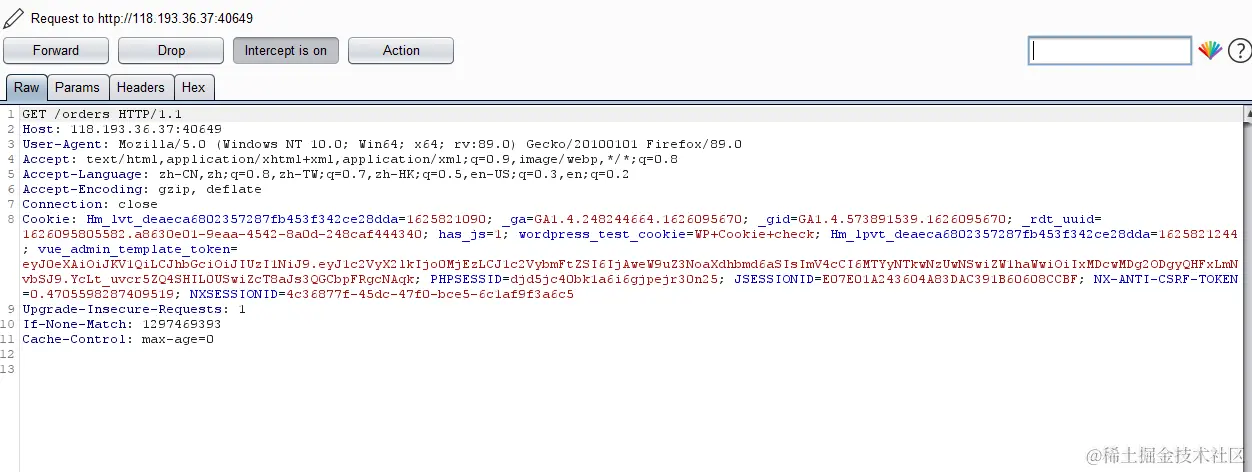1252x472 pixels.
Task: Click the Cookie header name
Action: pos(48,219)
